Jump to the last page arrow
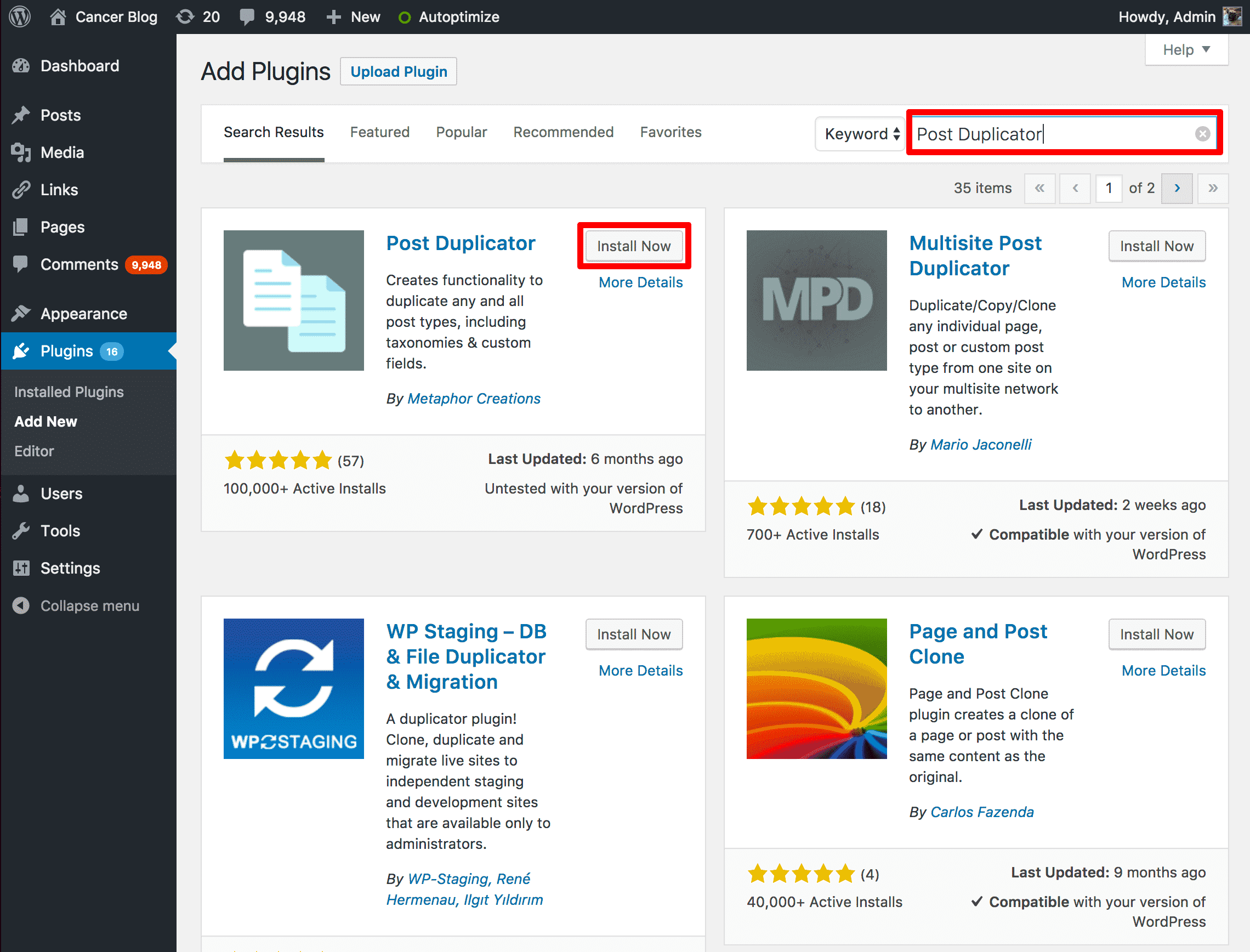The image size is (1250, 952). 1213,188
